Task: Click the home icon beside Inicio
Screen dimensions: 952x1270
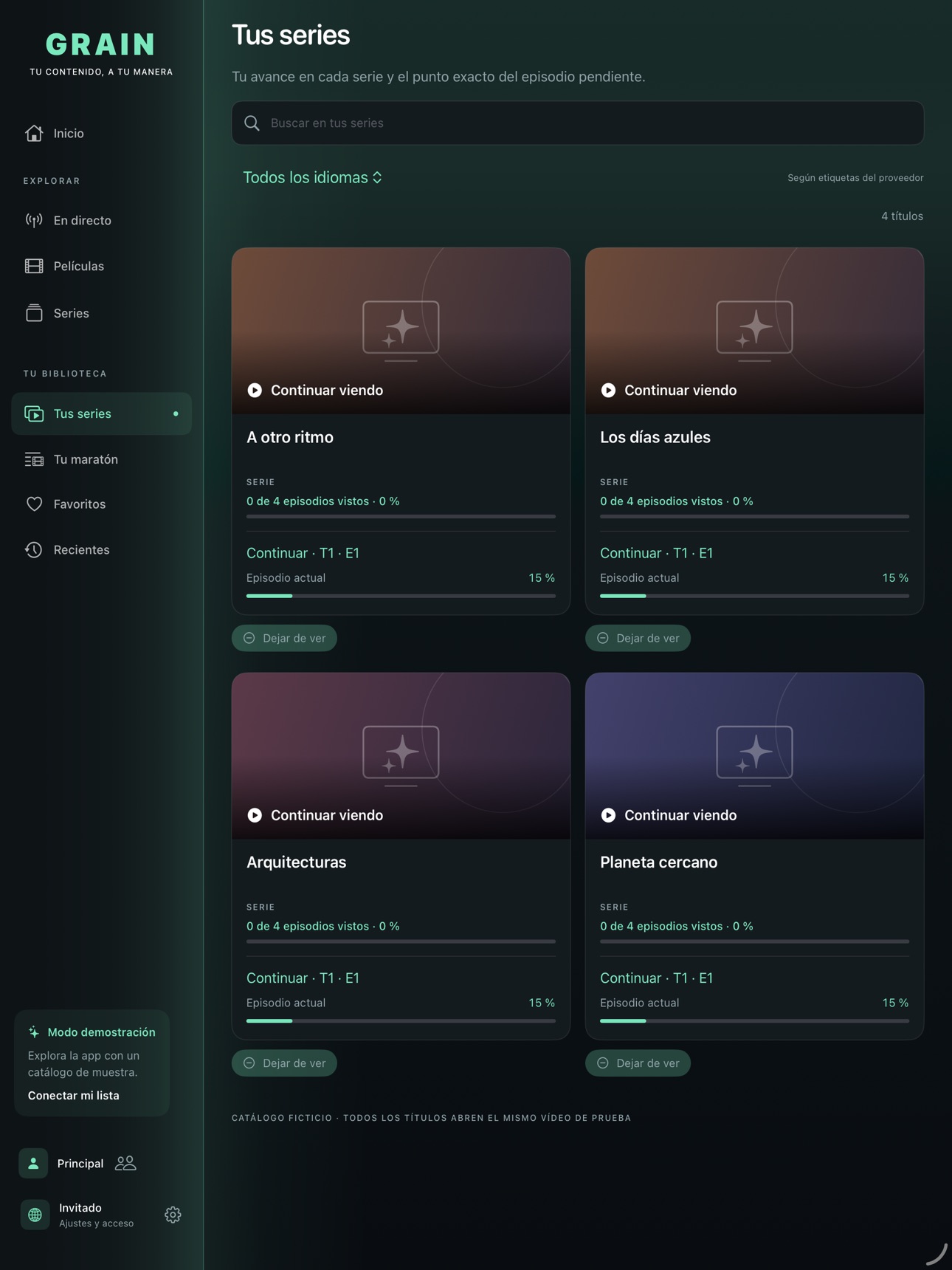Action: [34, 133]
